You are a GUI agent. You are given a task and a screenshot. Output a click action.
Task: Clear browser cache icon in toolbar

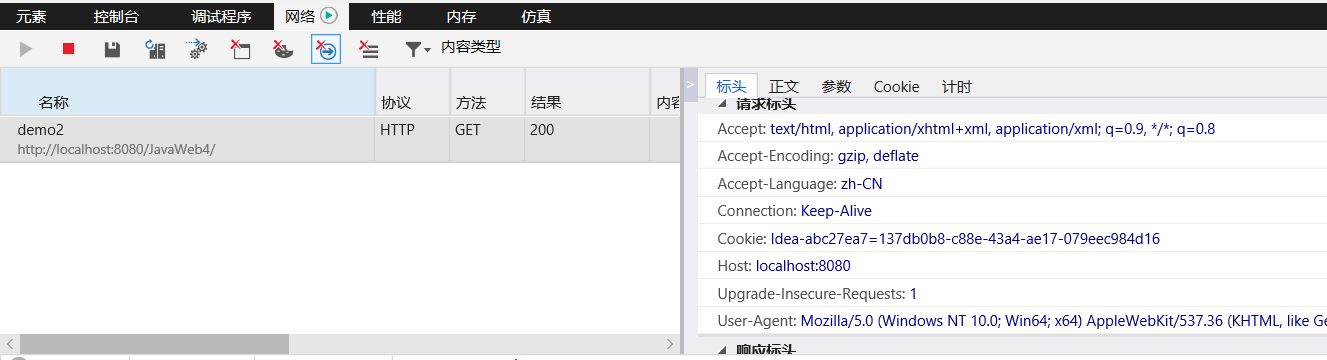pos(240,48)
